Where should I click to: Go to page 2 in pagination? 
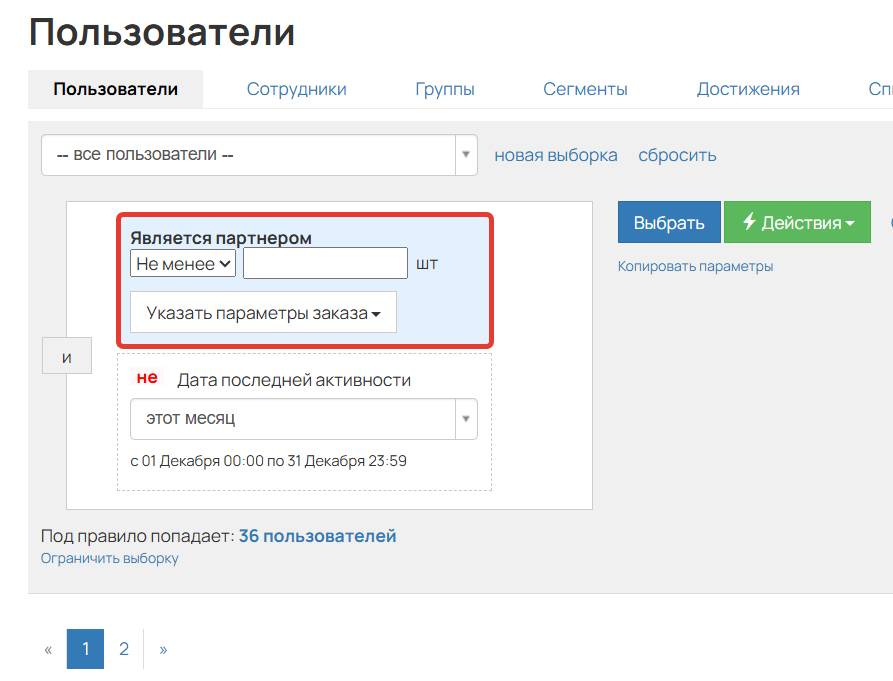click(x=123, y=648)
